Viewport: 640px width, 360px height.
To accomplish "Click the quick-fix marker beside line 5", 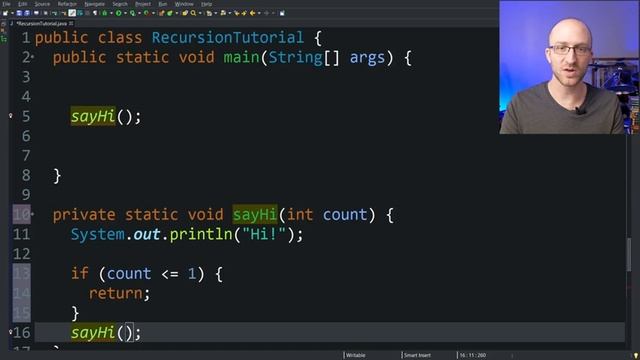I will [x=11, y=116].
